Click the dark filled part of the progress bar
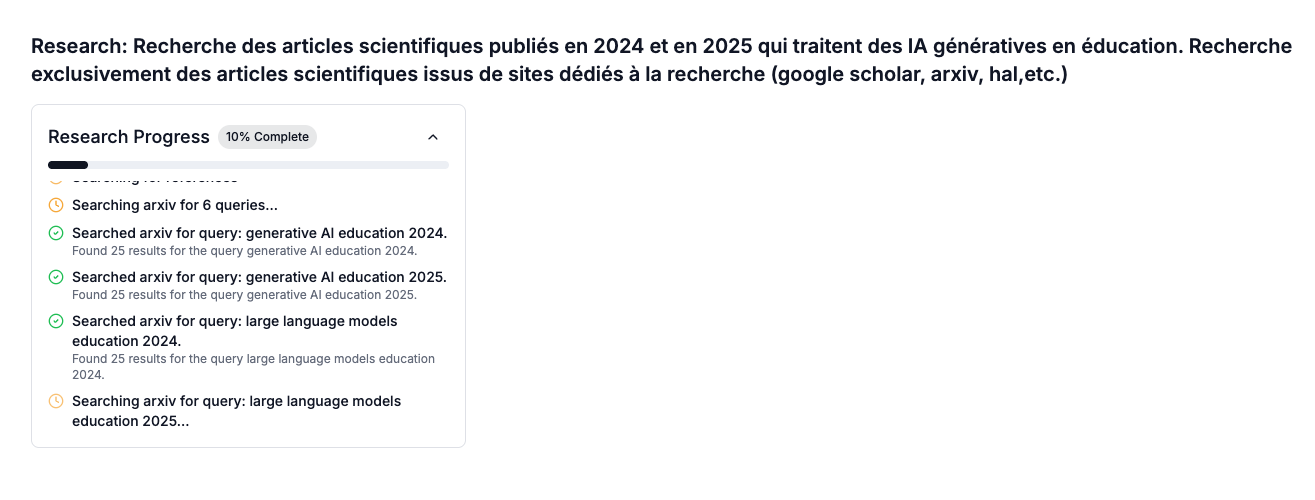Screen dimensions: 1315x500 click(x=68, y=164)
